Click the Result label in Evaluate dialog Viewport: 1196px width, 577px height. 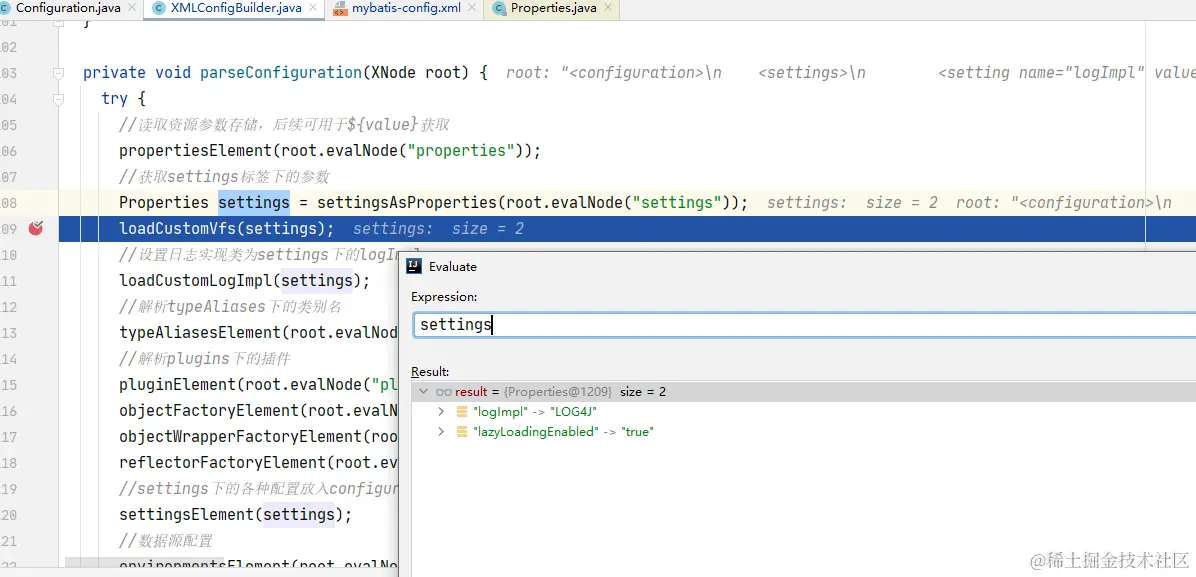click(x=430, y=372)
